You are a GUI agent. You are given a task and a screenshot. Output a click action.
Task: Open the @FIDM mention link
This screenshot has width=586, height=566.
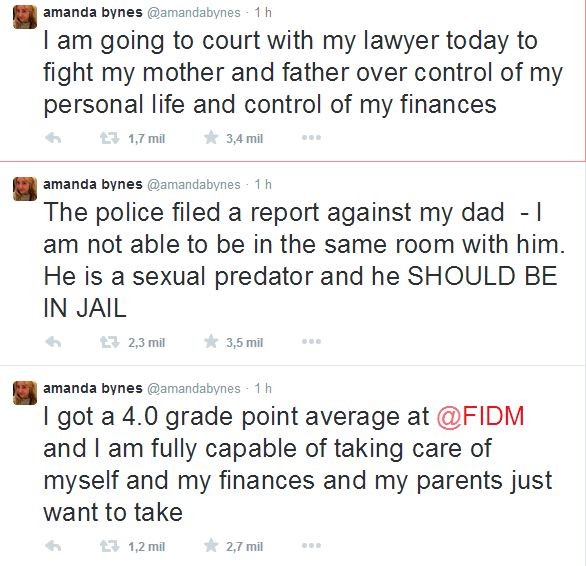(480, 416)
